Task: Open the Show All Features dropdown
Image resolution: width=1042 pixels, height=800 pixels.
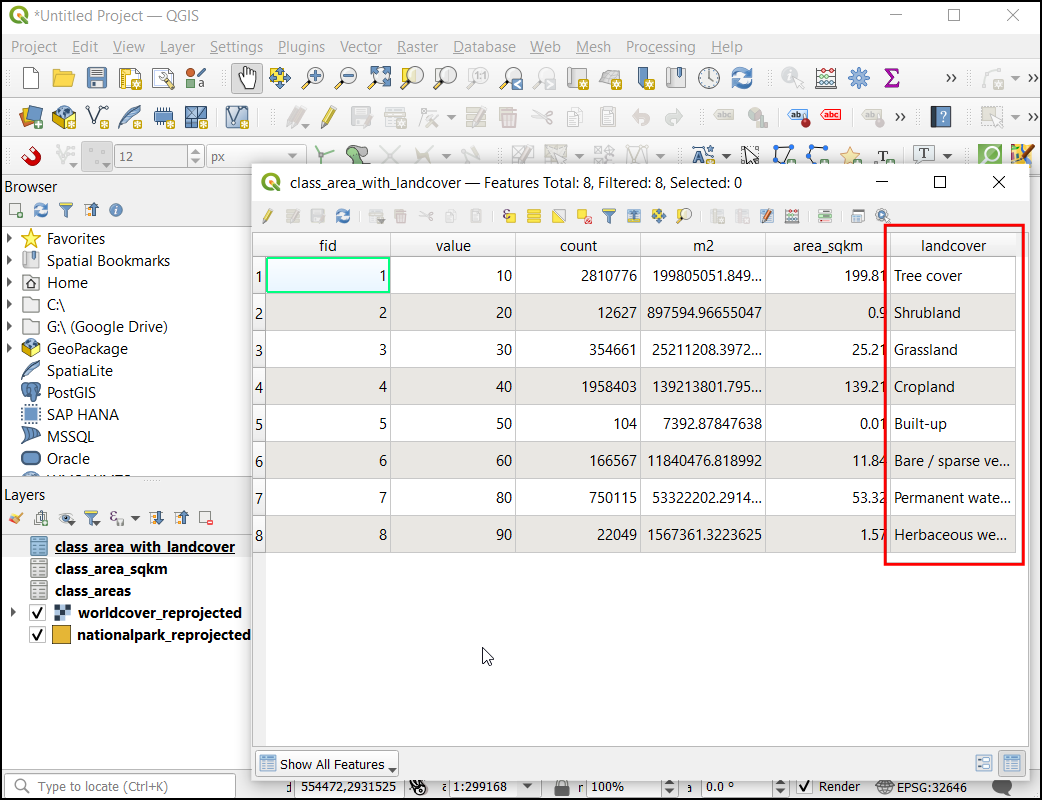Action: pos(328,764)
